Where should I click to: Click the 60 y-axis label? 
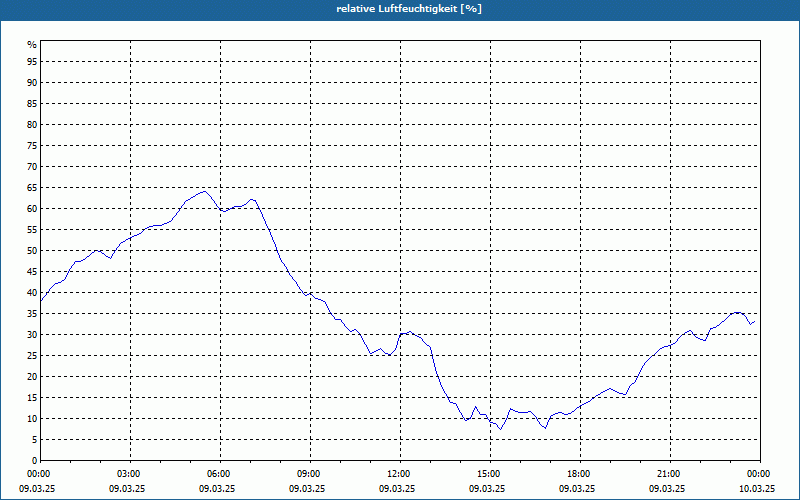coord(32,209)
